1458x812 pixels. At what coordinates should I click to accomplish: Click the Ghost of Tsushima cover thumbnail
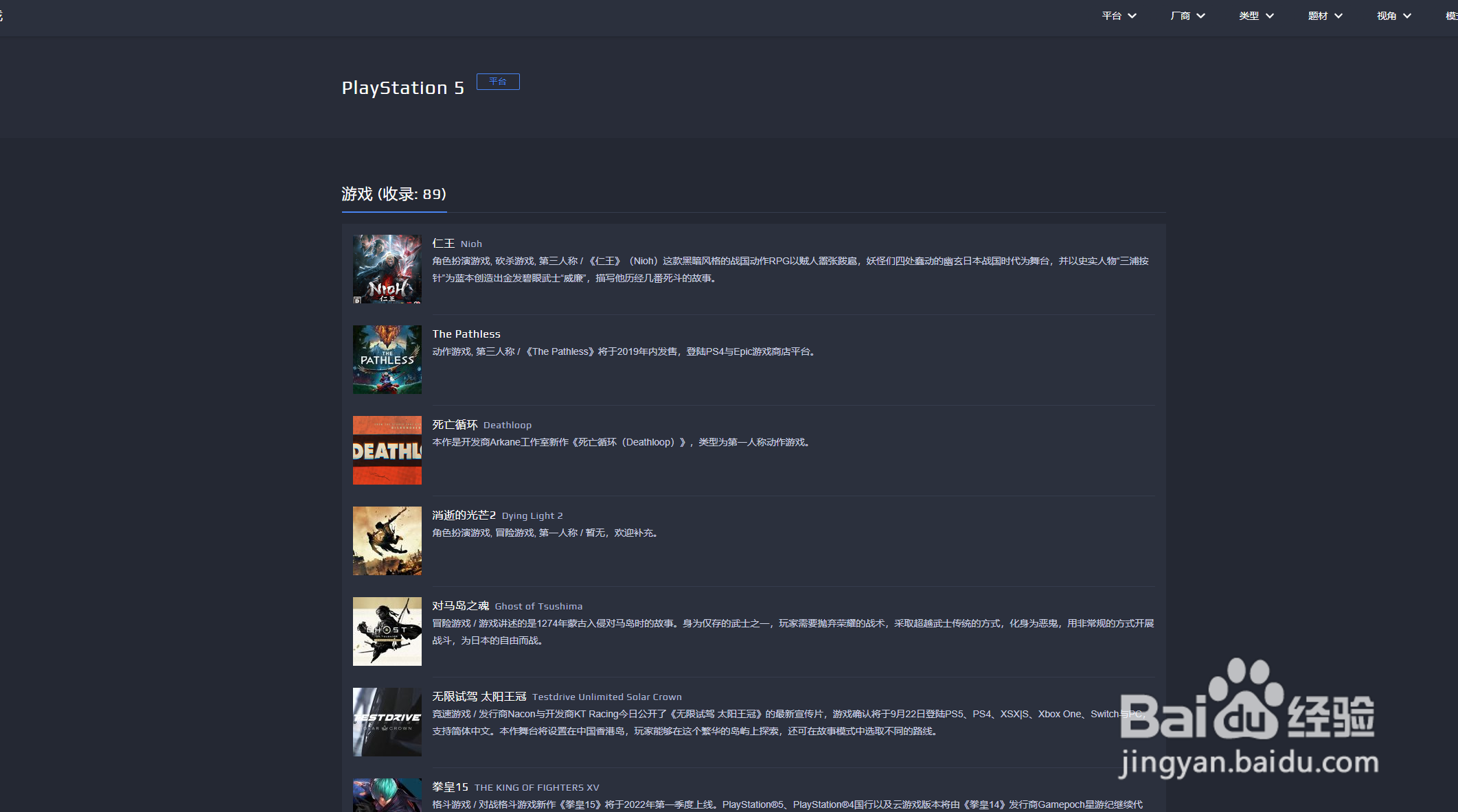click(387, 631)
